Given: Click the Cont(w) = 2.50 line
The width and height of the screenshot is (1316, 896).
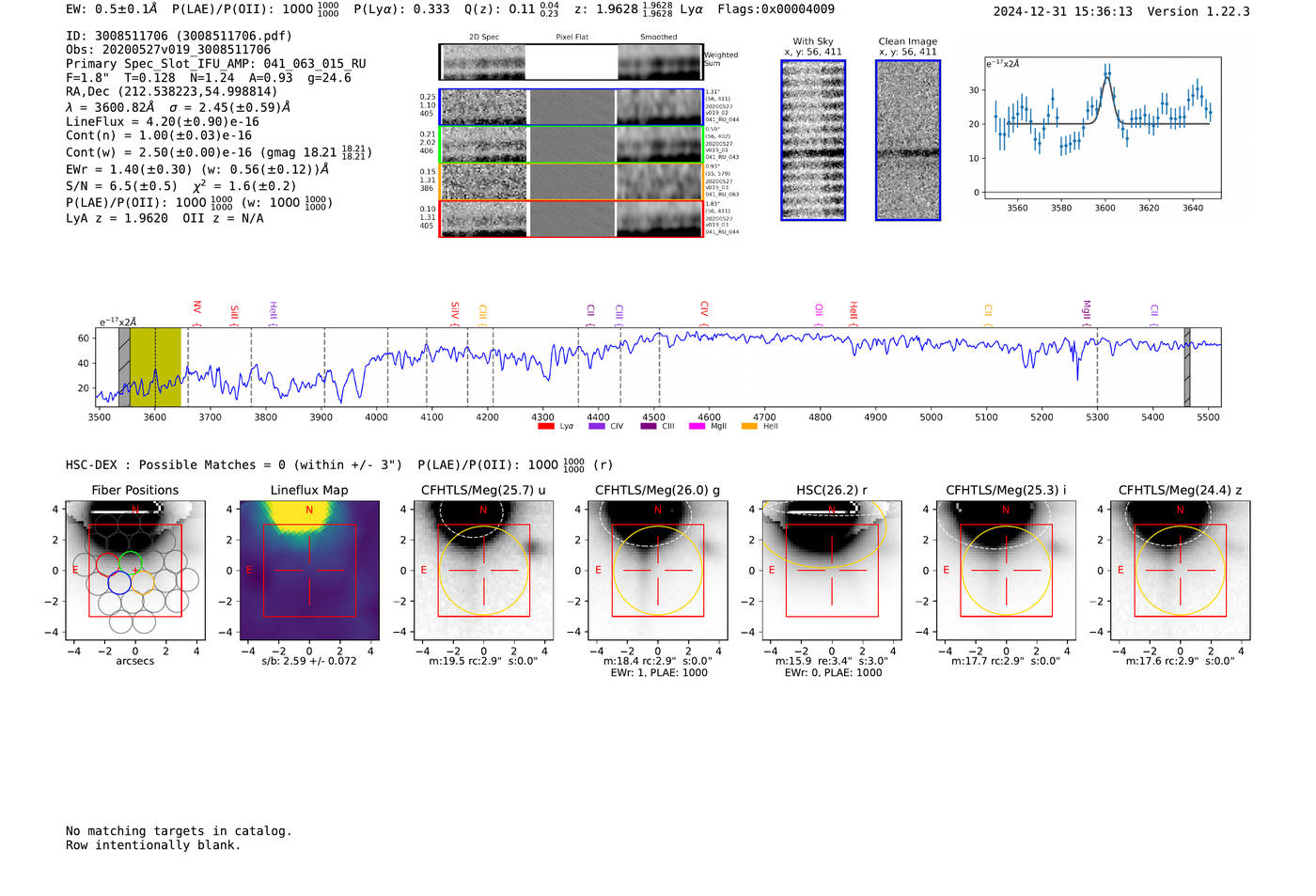Looking at the screenshot, I should pyautogui.click(x=219, y=152).
